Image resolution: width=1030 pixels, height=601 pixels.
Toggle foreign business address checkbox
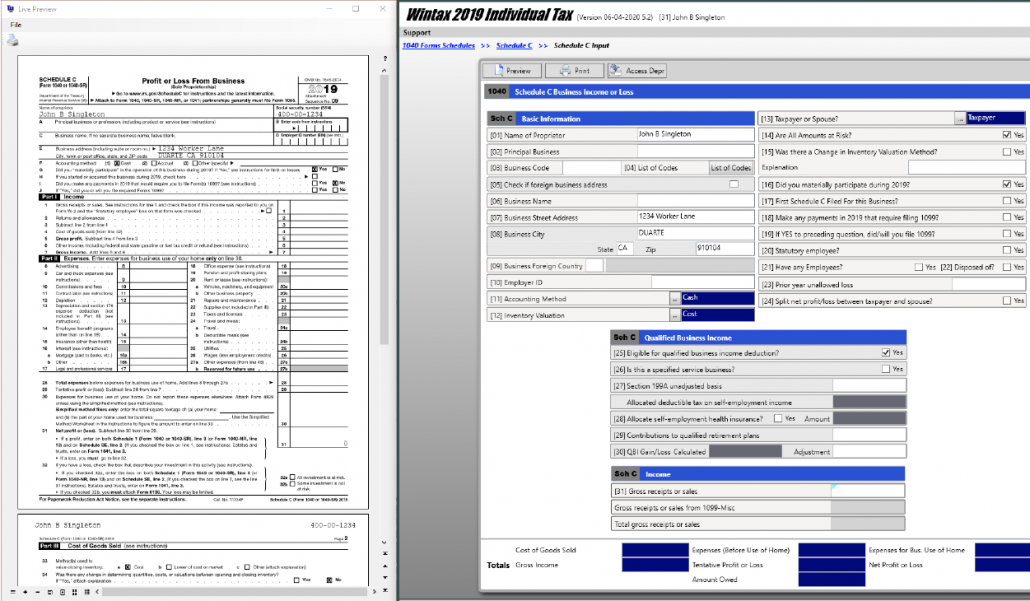pyautogui.click(x=734, y=184)
